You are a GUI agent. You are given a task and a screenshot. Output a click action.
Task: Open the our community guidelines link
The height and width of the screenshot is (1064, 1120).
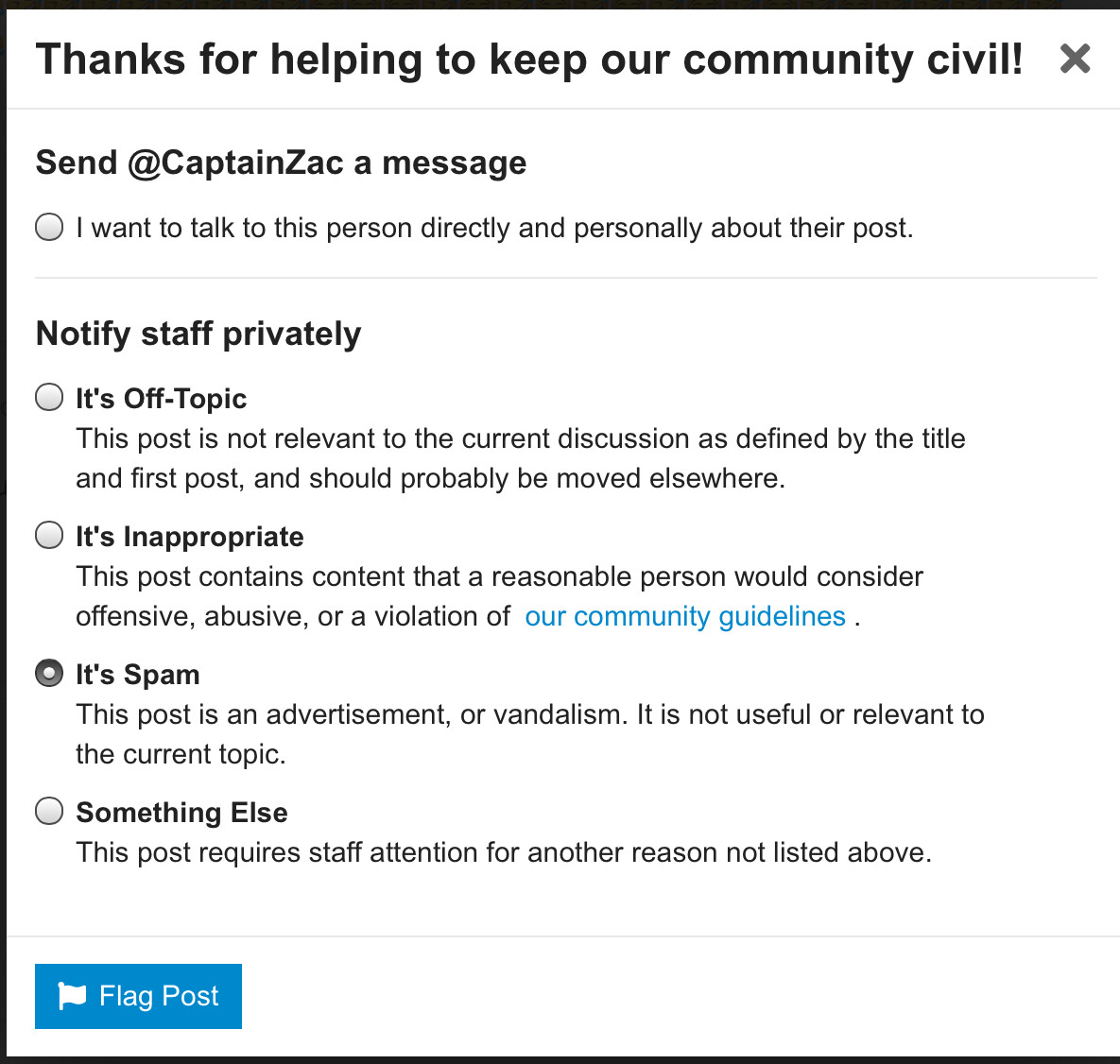pos(685,616)
